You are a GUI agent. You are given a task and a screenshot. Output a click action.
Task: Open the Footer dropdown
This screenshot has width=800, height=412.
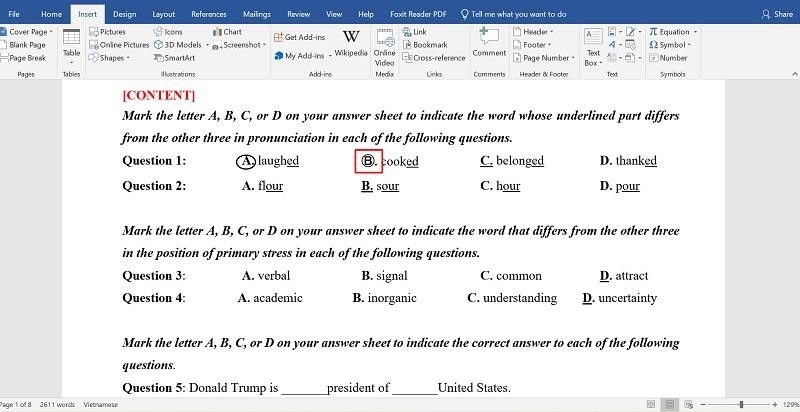tap(532, 45)
